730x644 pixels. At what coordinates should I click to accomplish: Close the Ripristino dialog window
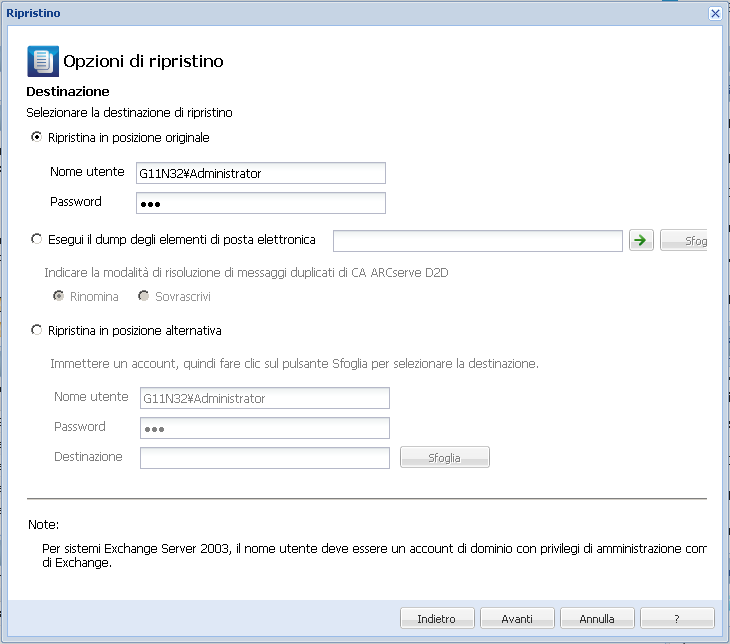click(715, 13)
